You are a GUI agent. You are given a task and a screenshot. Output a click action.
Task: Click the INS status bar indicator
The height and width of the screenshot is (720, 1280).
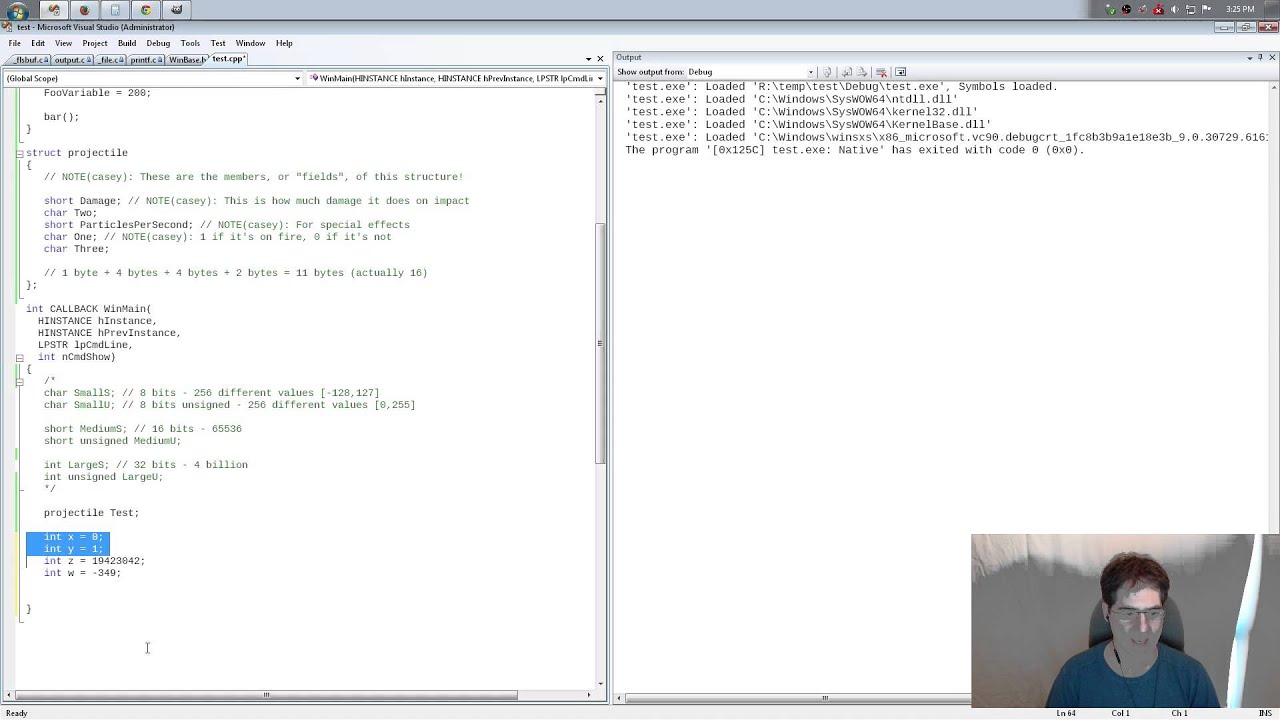point(1265,713)
